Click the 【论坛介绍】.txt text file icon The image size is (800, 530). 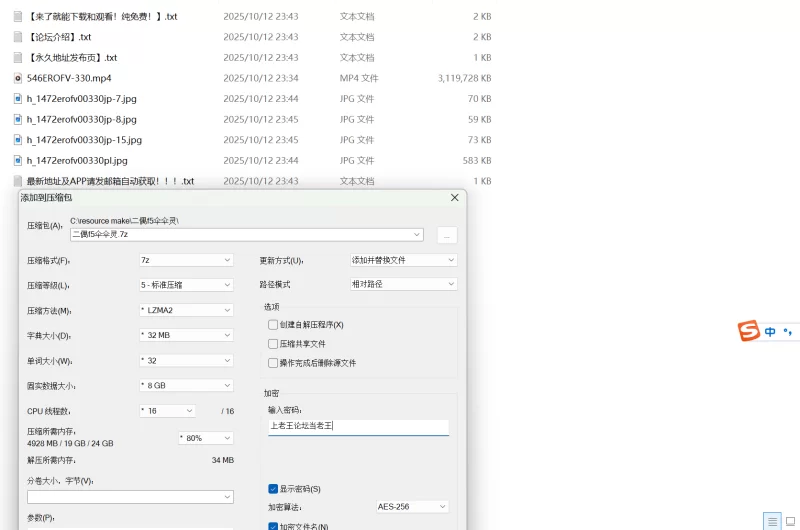click(18, 37)
